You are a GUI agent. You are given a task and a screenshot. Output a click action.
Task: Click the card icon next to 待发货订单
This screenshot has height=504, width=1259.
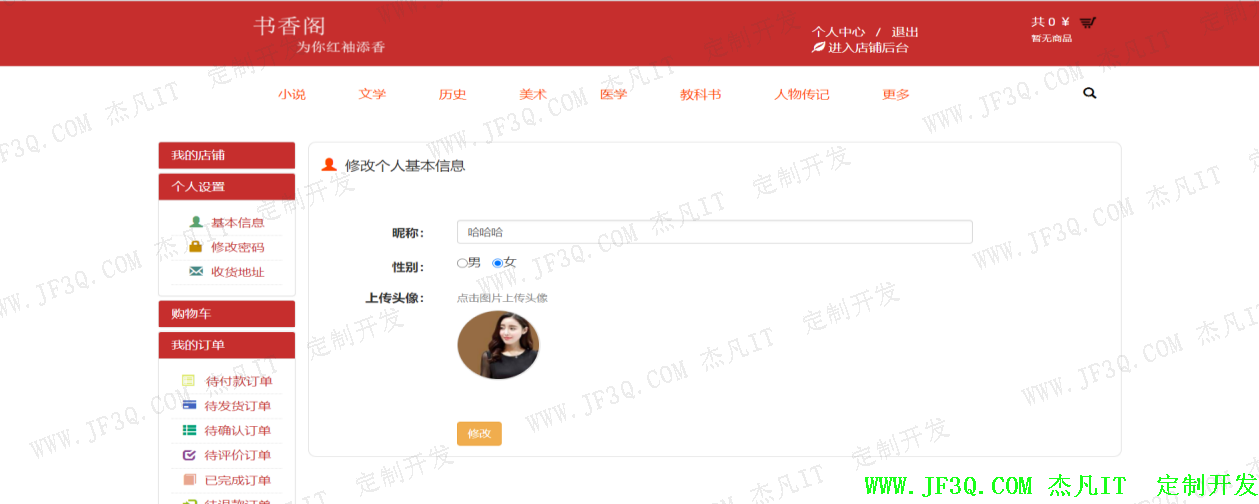tap(189, 405)
